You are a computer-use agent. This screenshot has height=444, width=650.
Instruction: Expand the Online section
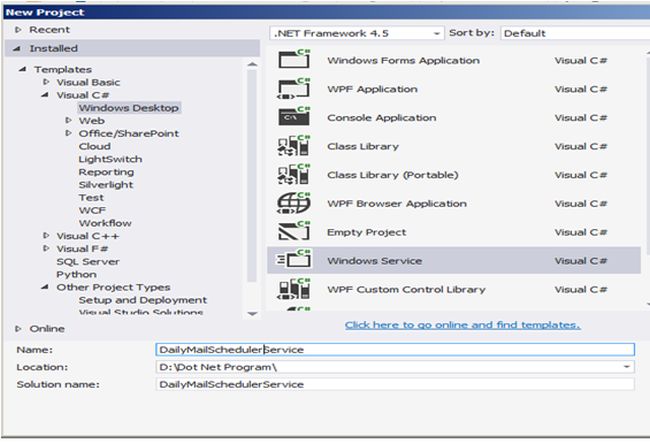click(x=18, y=328)
